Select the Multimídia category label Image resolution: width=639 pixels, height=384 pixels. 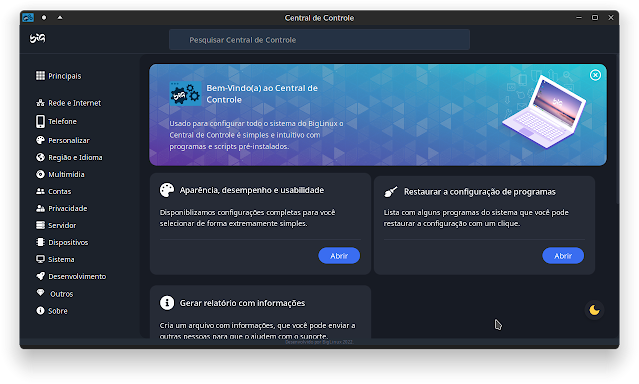[66, 174]
